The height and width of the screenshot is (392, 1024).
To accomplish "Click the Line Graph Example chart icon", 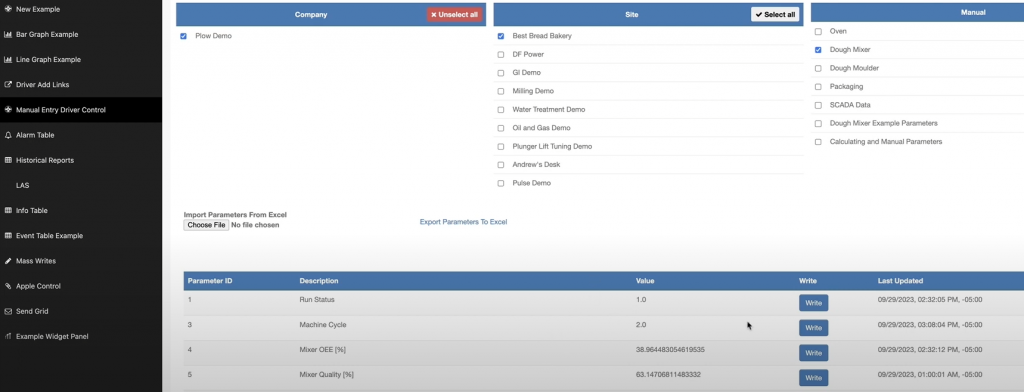I will (8, 59).
